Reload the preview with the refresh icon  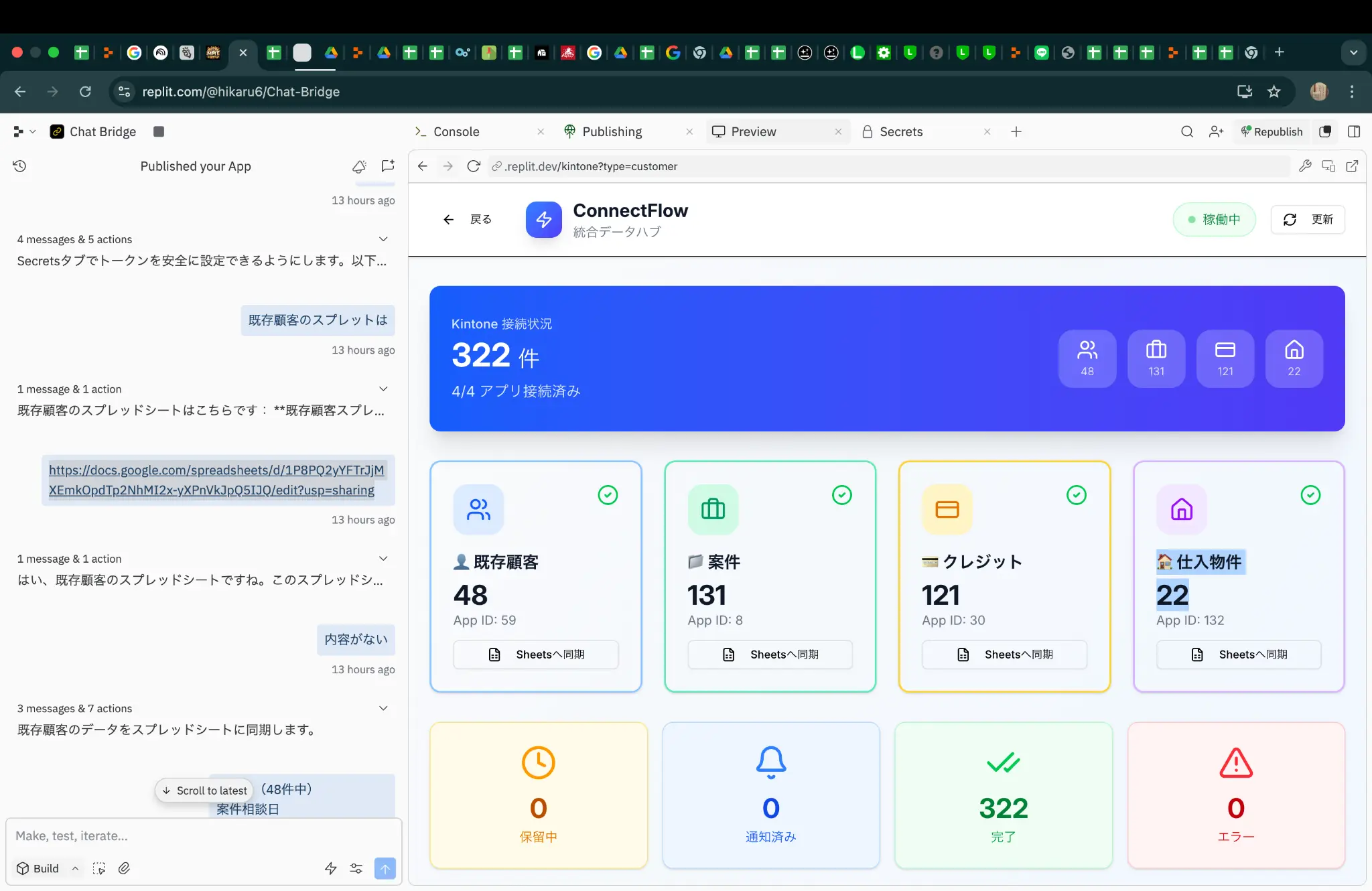tap(474, 166)
